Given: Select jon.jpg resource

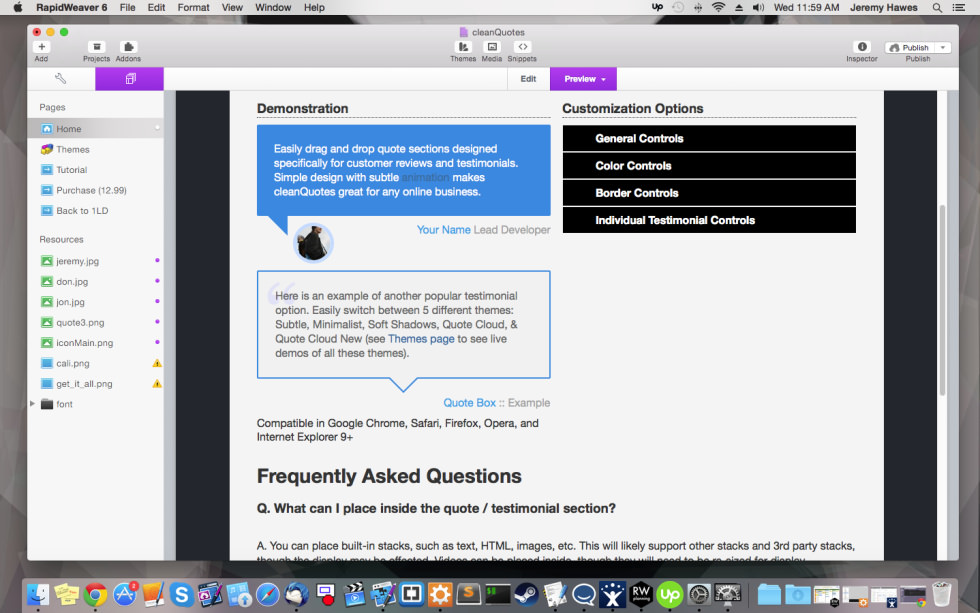Looking at the screenshot, I should [95, 302].
